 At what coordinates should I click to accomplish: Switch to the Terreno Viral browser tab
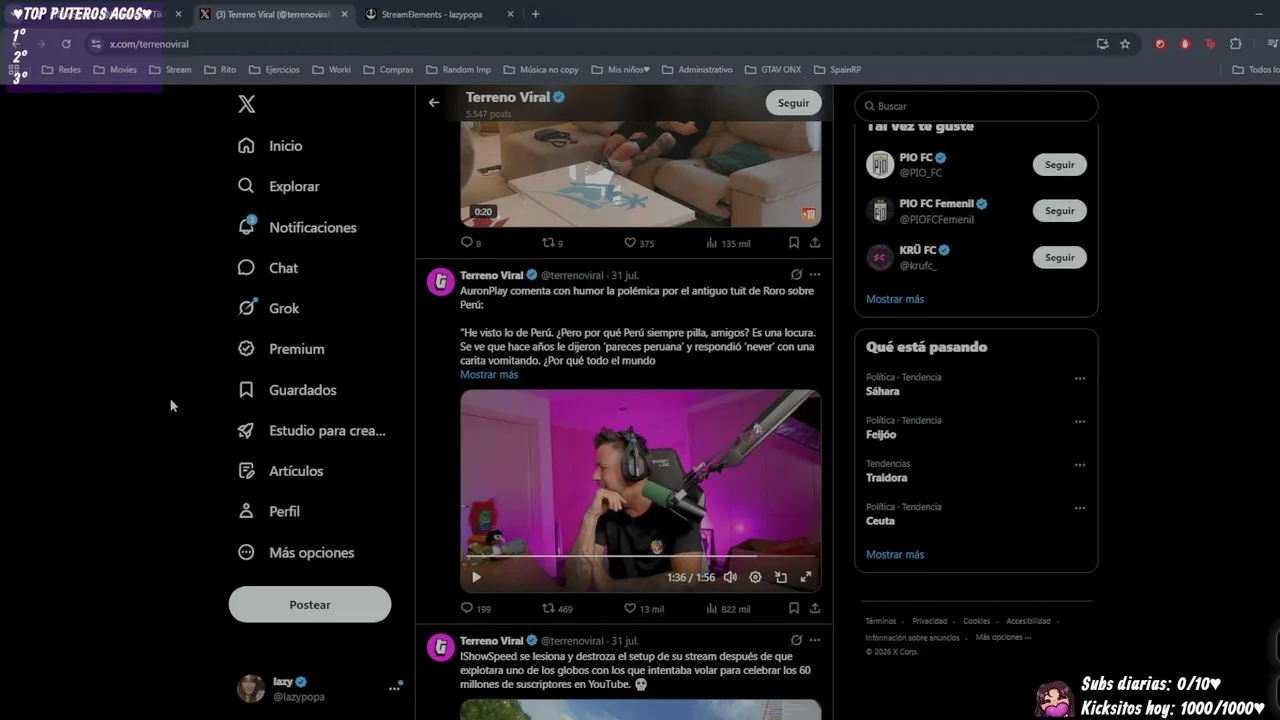(274, 14)
